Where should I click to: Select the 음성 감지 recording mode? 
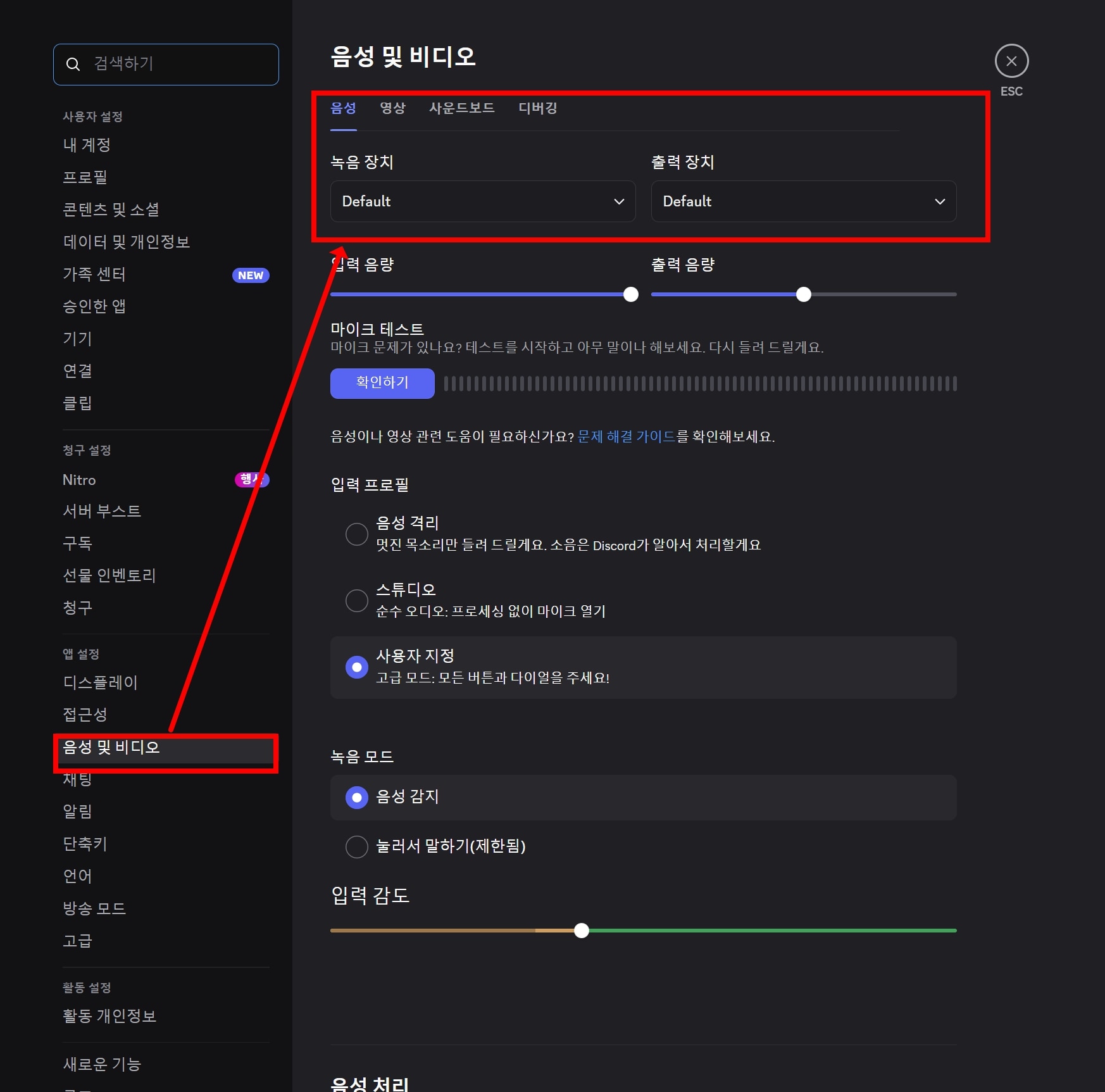(357, 798)
